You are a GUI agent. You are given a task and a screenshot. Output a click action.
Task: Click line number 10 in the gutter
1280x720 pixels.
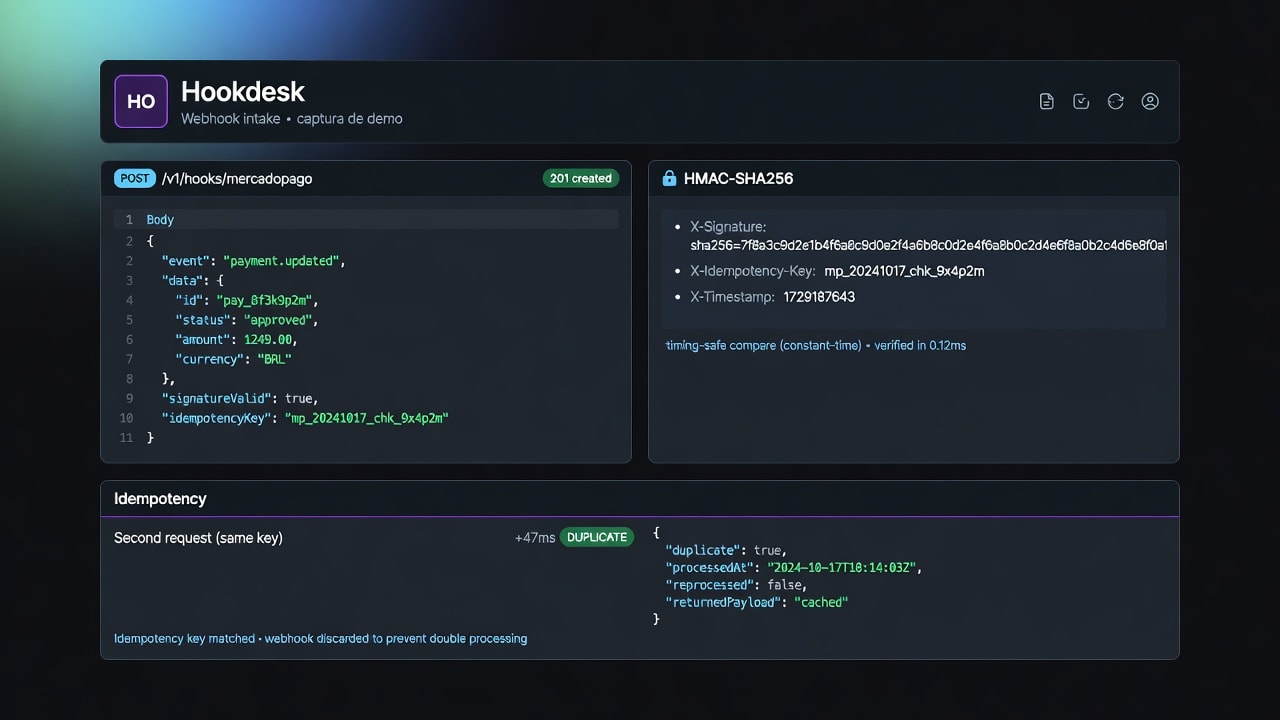(126, 418)
